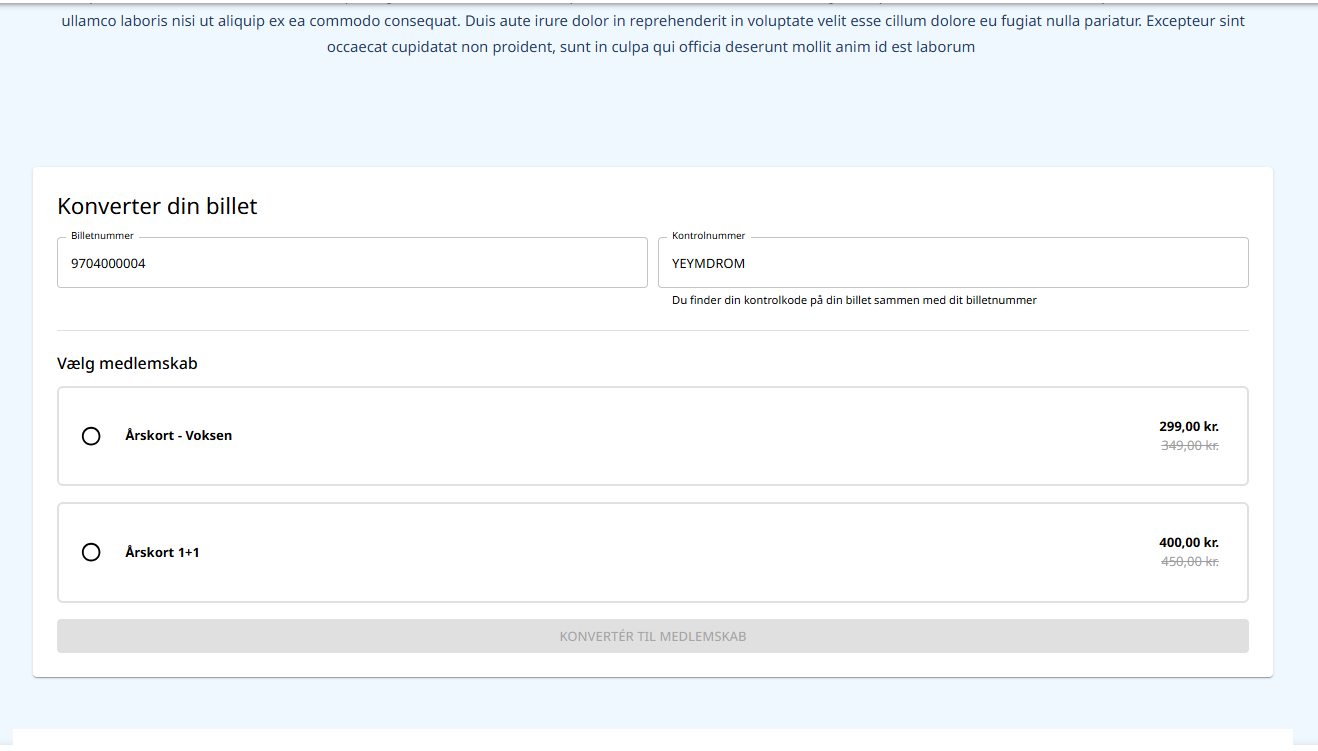
Task: Click the divider line above Vælg medlemskab
Action: (x=652, y=330)
